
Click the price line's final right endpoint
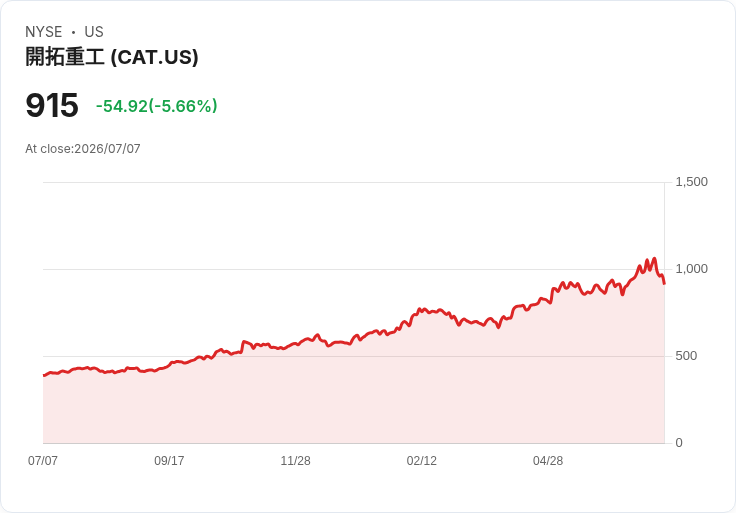[x=664, y=283]
